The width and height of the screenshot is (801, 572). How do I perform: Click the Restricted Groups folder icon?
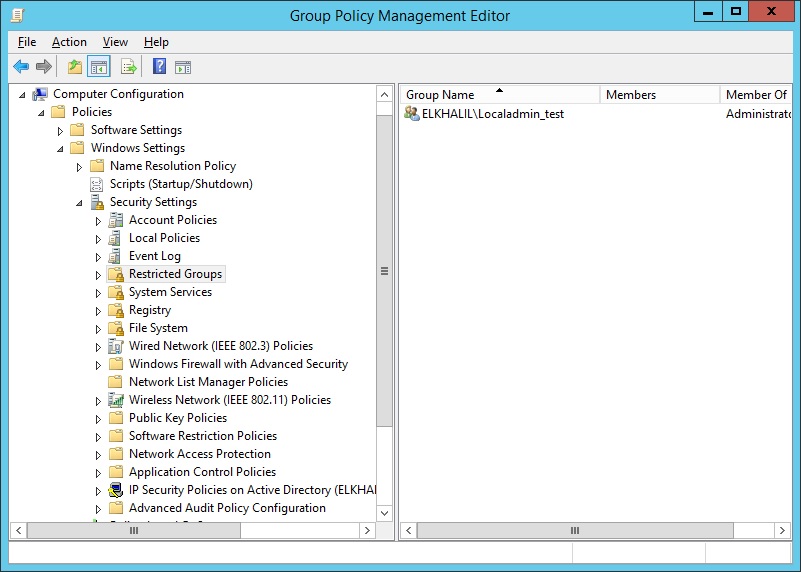tap(116, 274)
